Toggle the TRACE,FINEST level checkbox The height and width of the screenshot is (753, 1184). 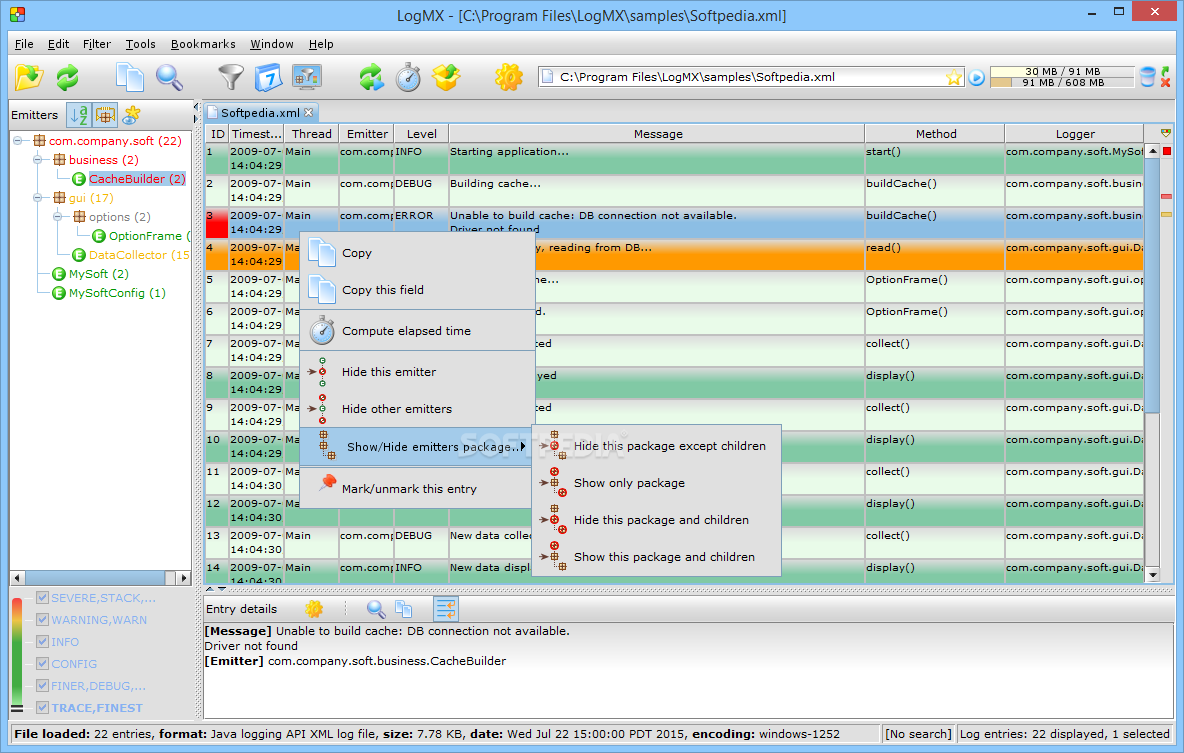43,707
